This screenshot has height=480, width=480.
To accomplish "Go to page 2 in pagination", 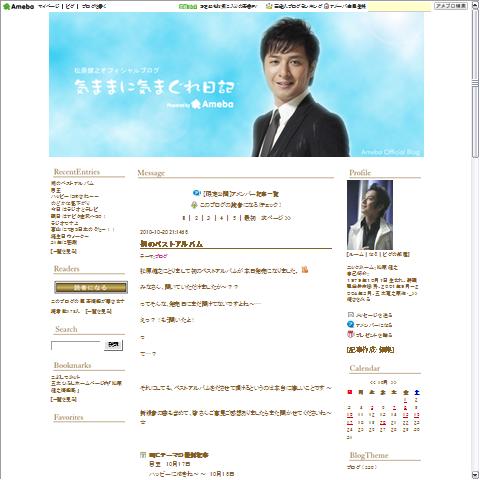I will click(196, 218).
